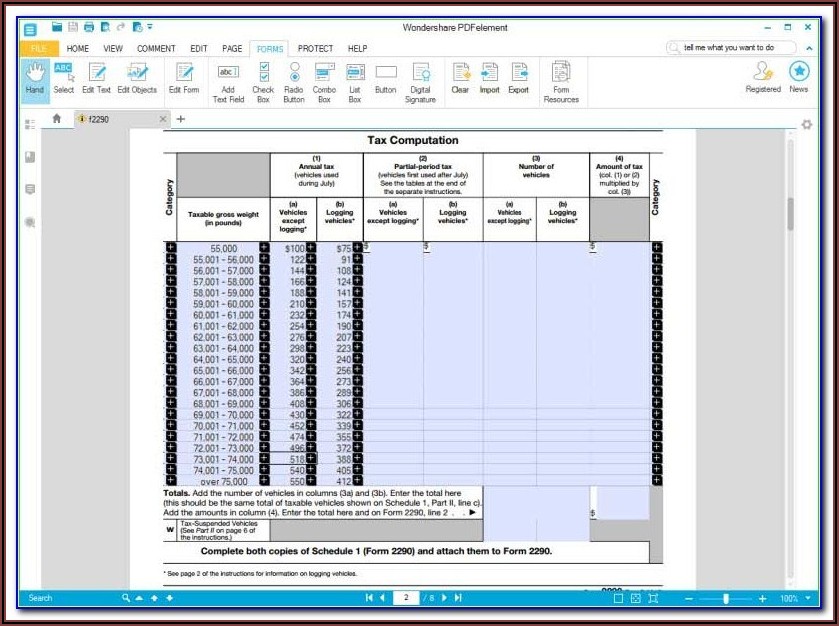Select the Radio Button form tool

coord(294,82)
